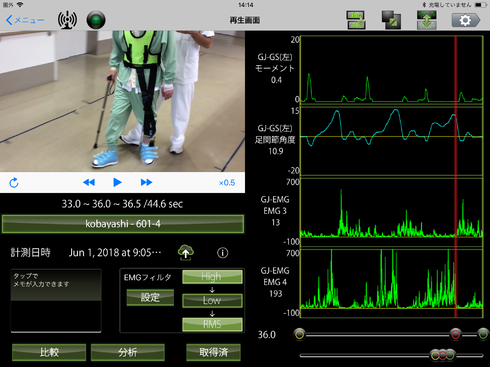The height and width of the screenshot is (367, 490).
Task: Tap the Wi-Fi icon in status bar
Action: 20,5
